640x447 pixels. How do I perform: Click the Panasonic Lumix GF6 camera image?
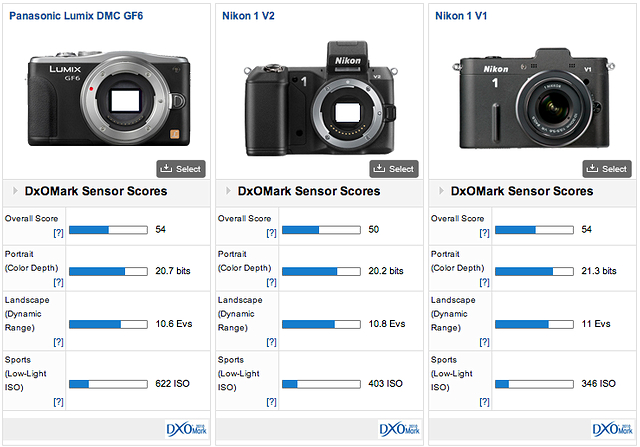[109, 98]
